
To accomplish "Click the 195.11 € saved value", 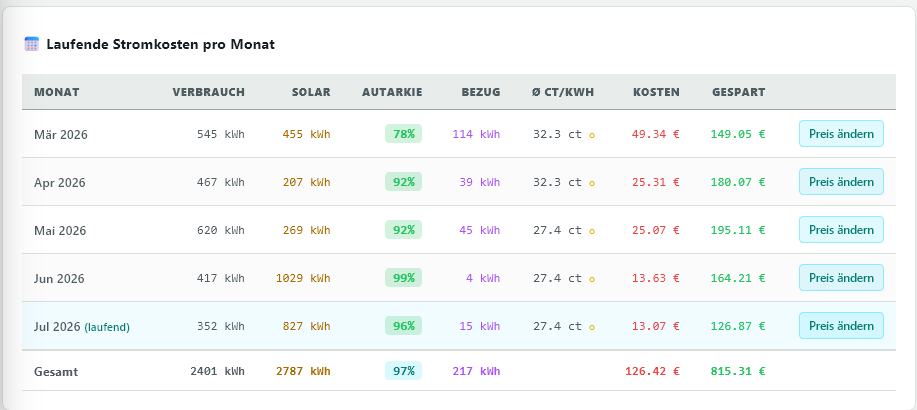I will 738,230.
